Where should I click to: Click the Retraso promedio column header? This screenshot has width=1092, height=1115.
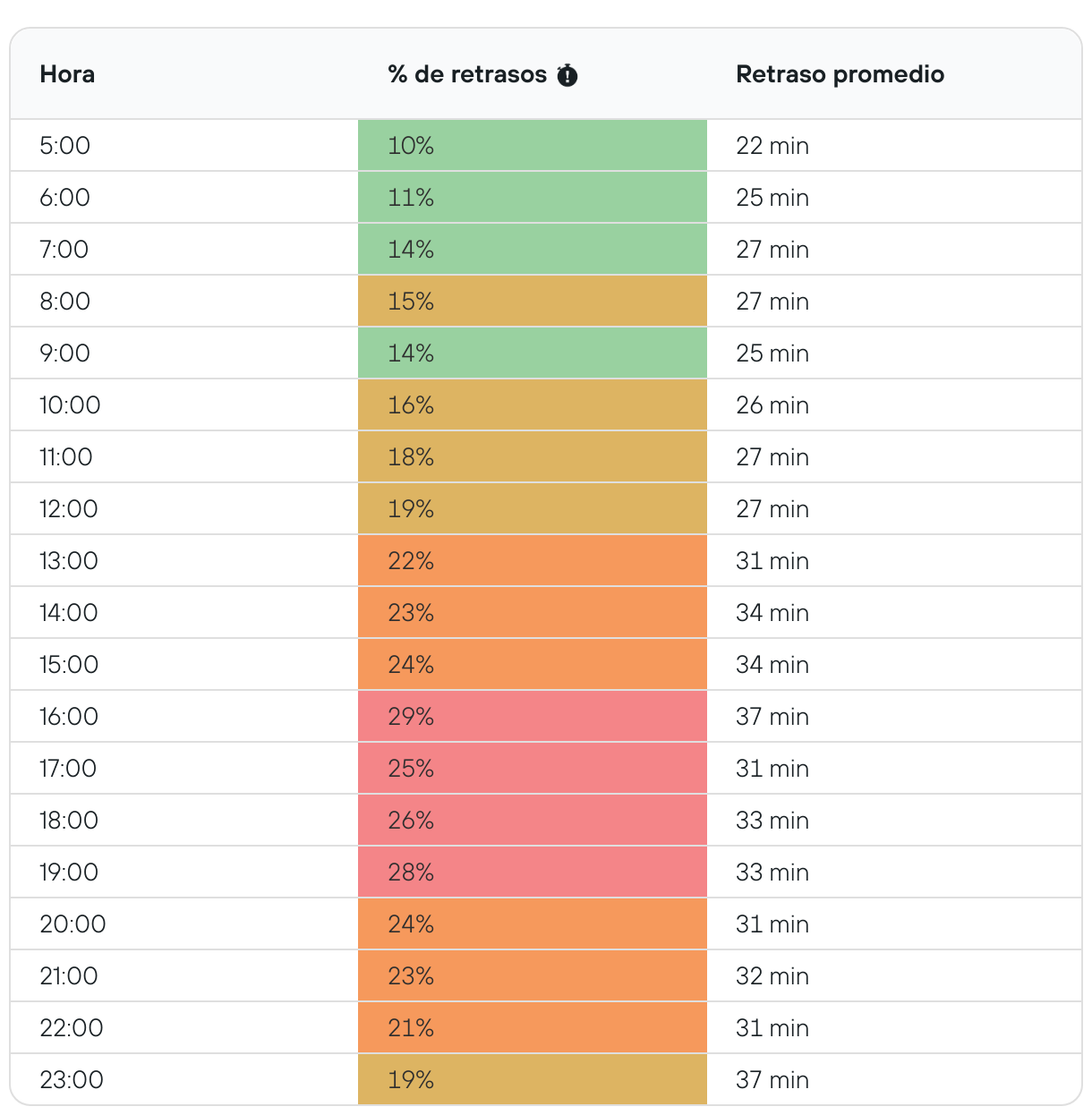click(840, 74)
